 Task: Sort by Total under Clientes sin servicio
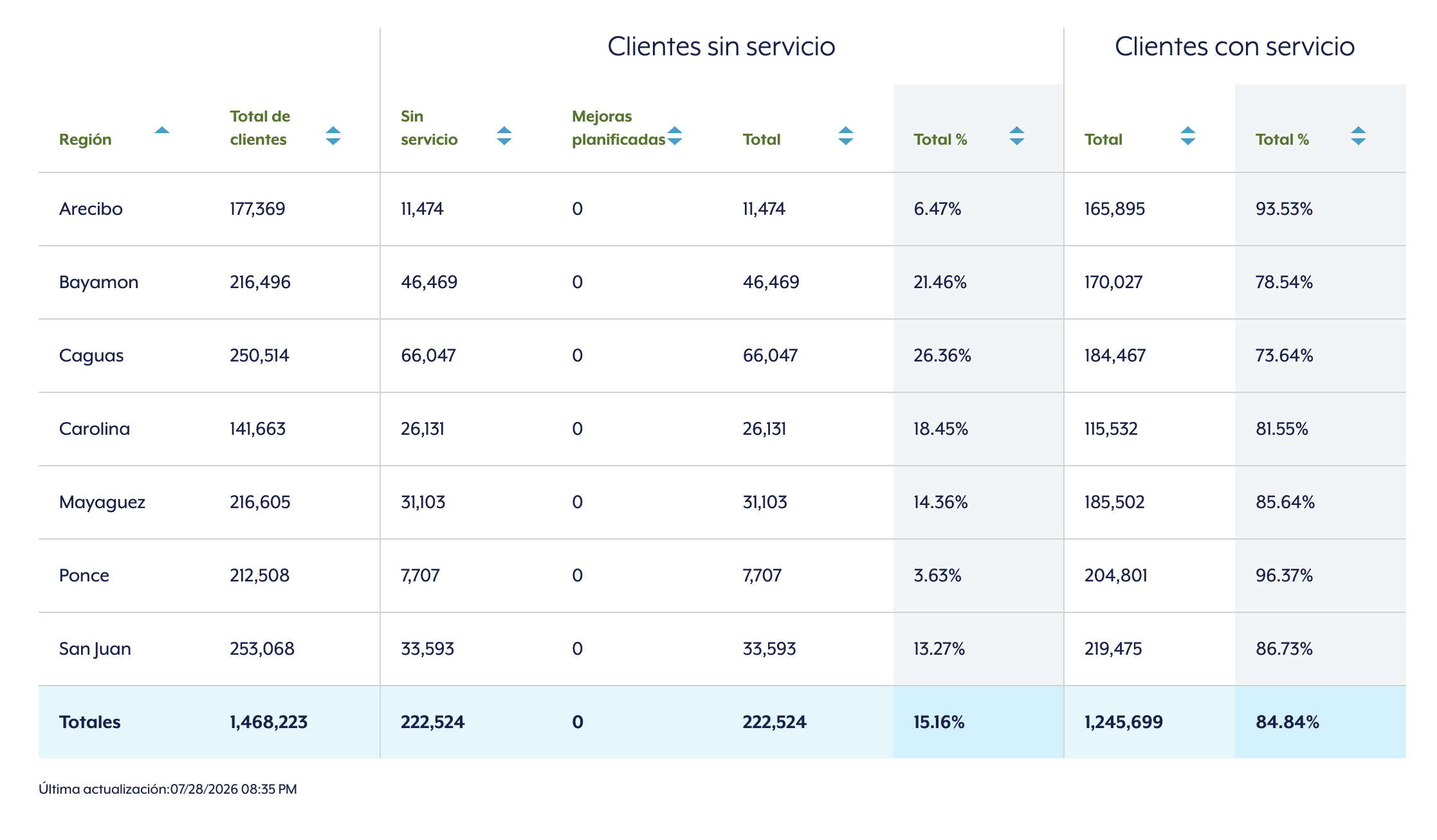[x=846, y=136]
